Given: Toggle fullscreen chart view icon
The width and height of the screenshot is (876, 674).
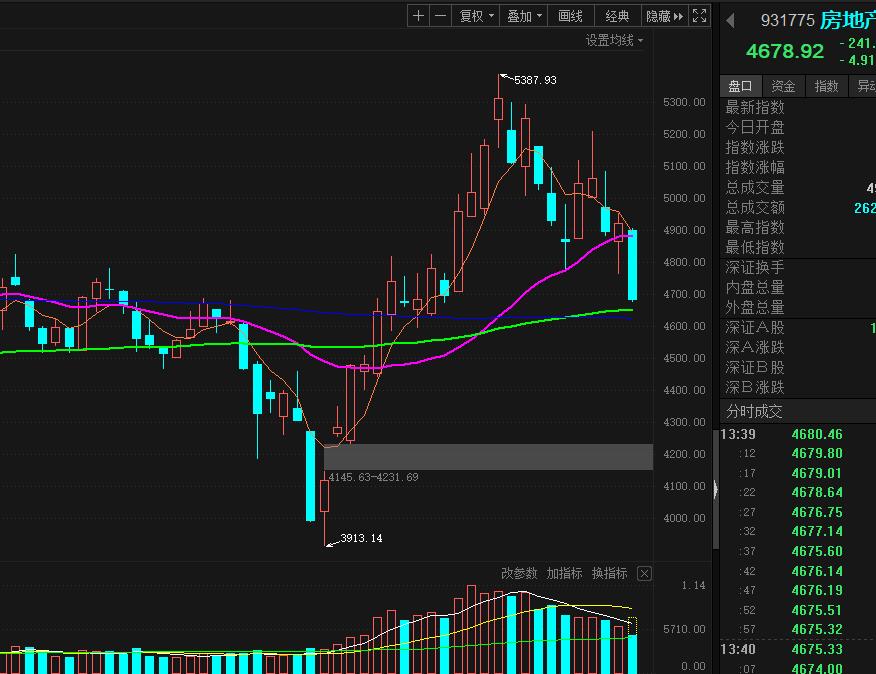Looking at the screenshot, I should point(699,16).
